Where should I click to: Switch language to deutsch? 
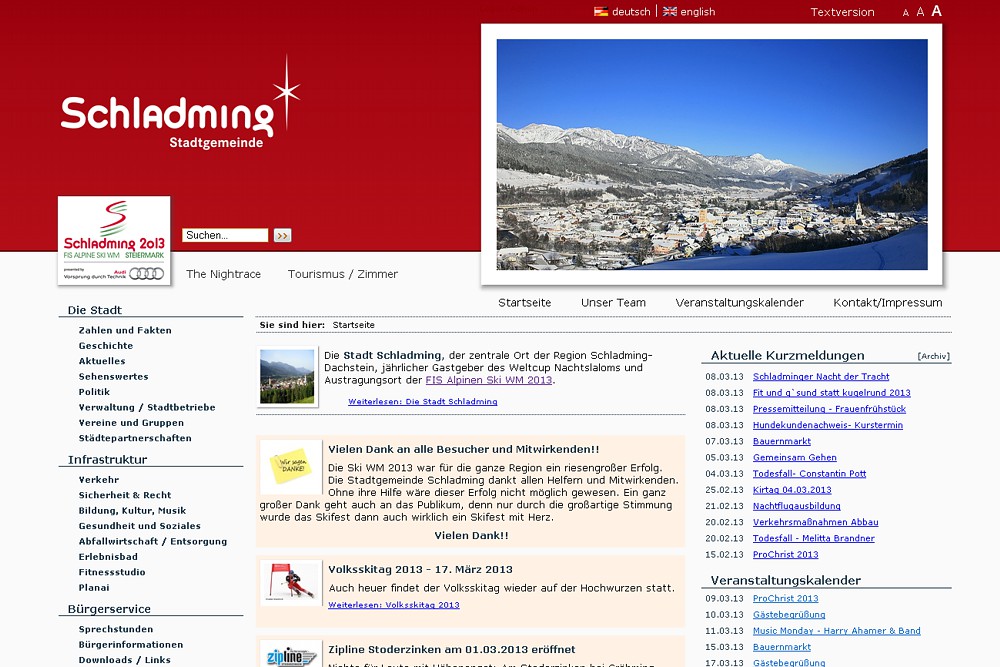631,11
